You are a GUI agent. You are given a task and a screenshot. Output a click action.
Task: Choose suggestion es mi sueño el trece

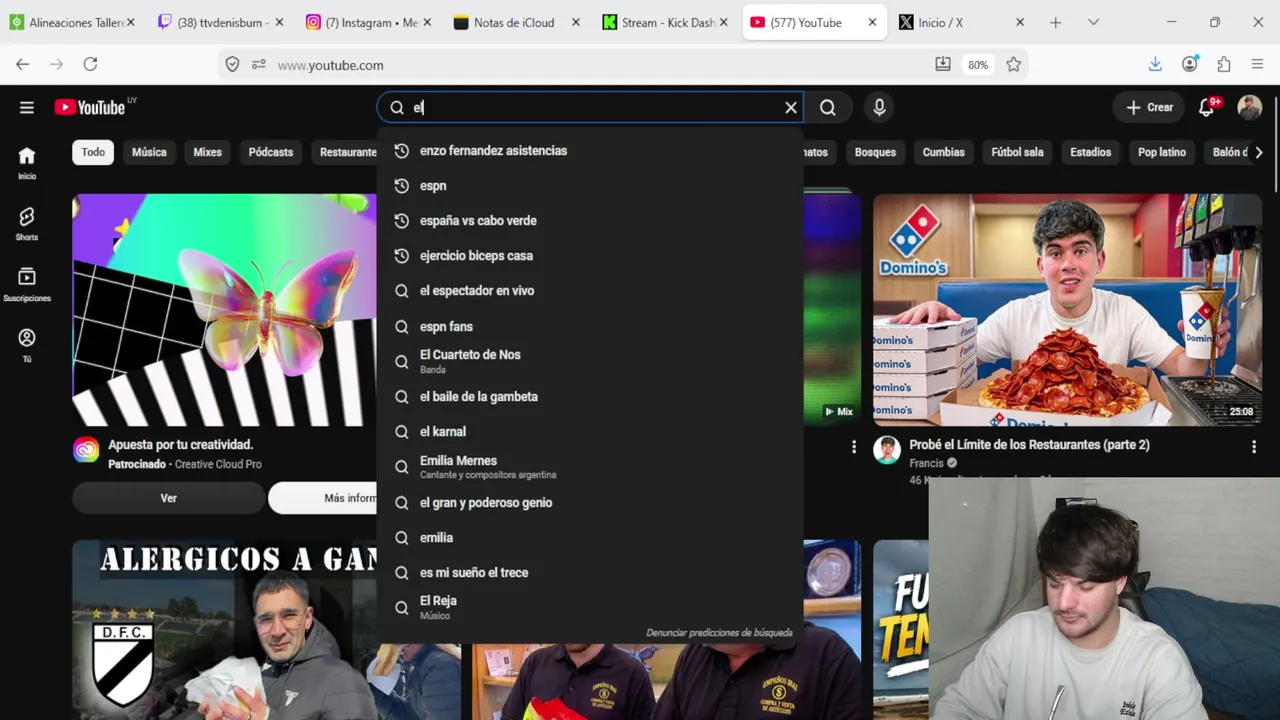[x=590, y=573]
